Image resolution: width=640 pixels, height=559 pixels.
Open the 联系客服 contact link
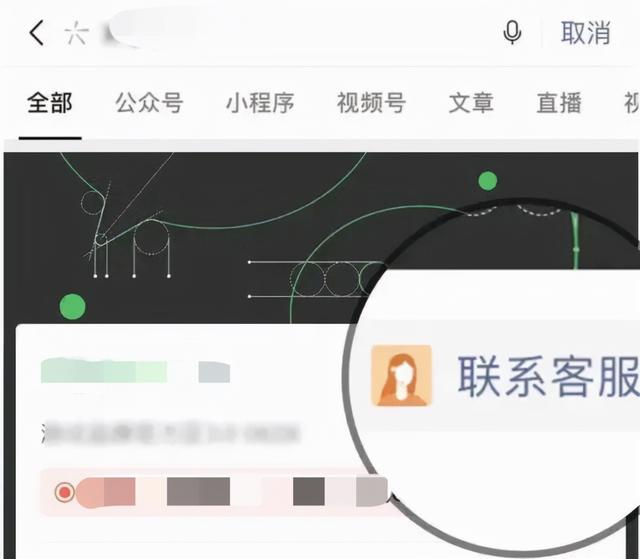tap(548, 376)
